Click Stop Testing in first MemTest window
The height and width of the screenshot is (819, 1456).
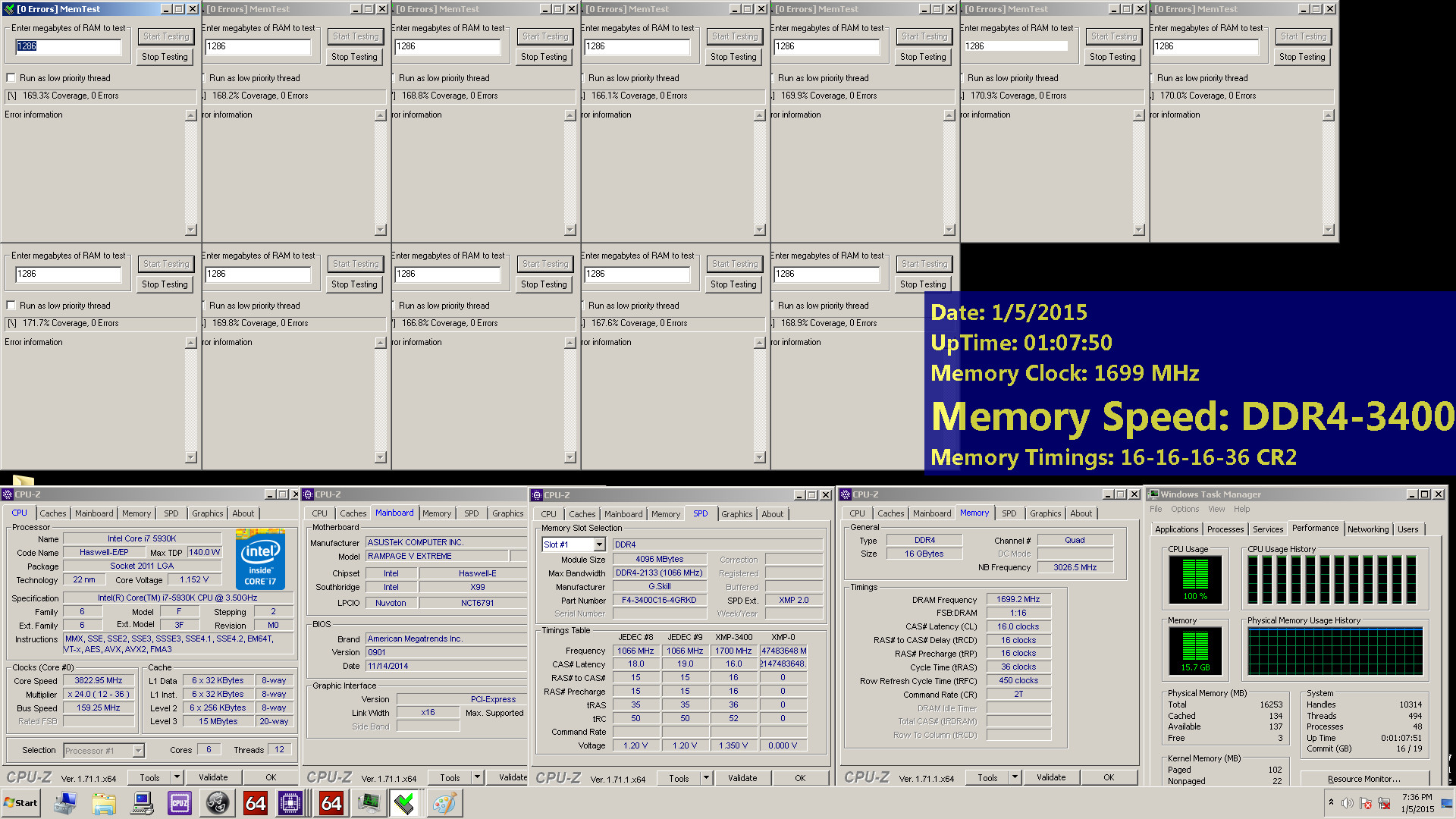click(165, 57)
